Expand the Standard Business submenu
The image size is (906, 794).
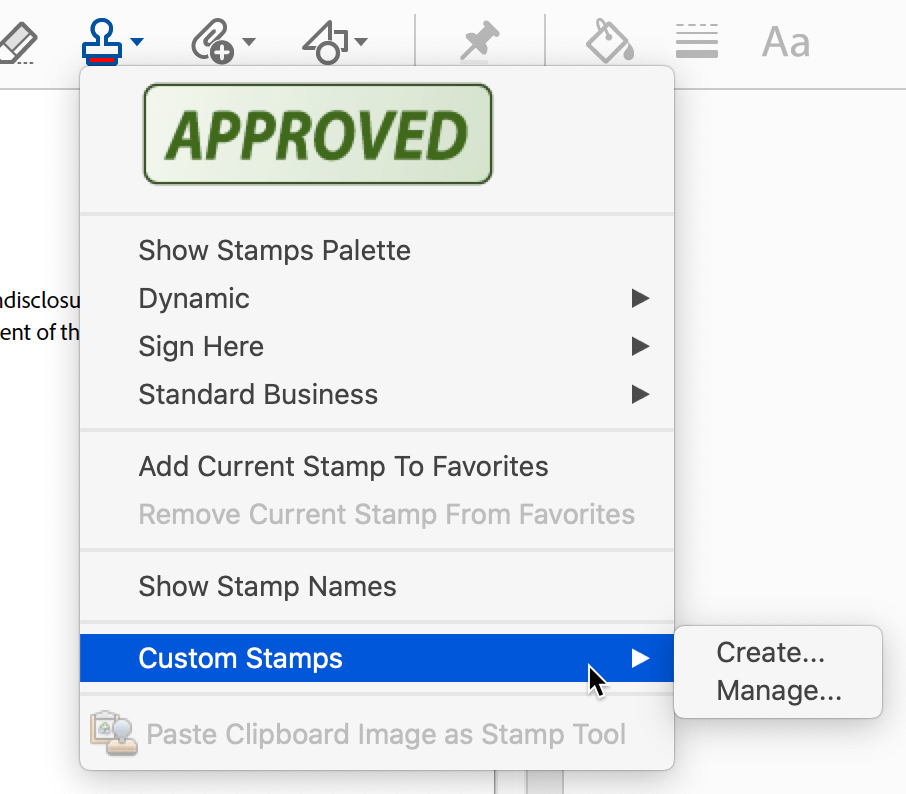pos(258,394)
